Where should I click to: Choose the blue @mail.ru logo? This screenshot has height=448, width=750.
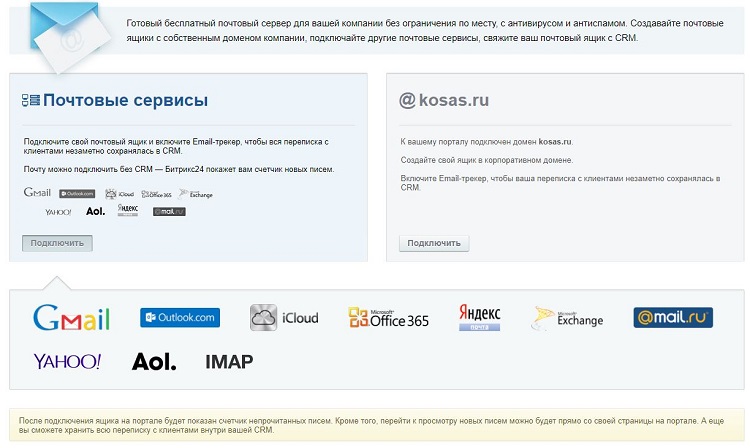pyautogui.click(x=673, y=317)
